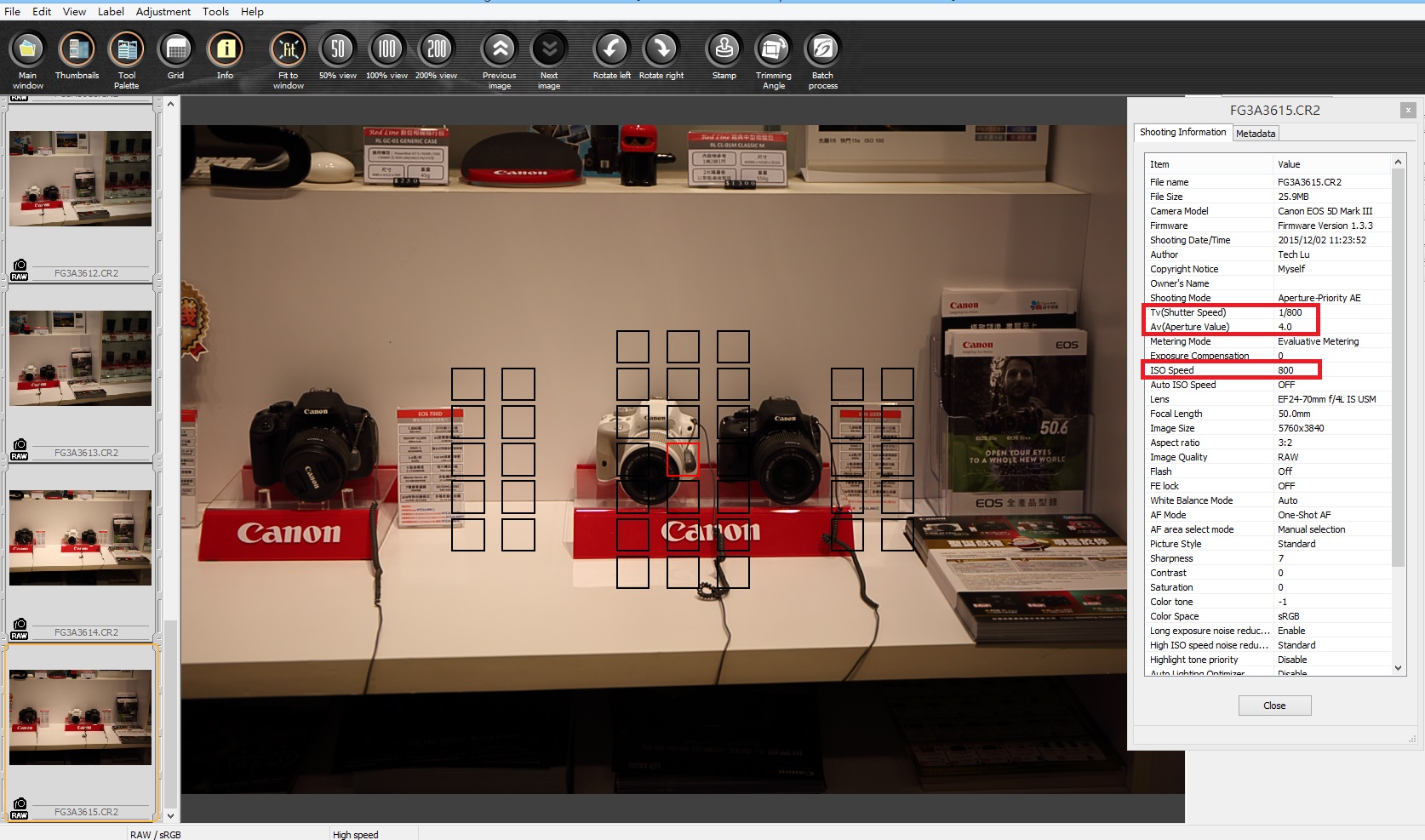Select the Tv(Shutter Speed) row
Screen dimensions: 1425x840
point(1268,312)
